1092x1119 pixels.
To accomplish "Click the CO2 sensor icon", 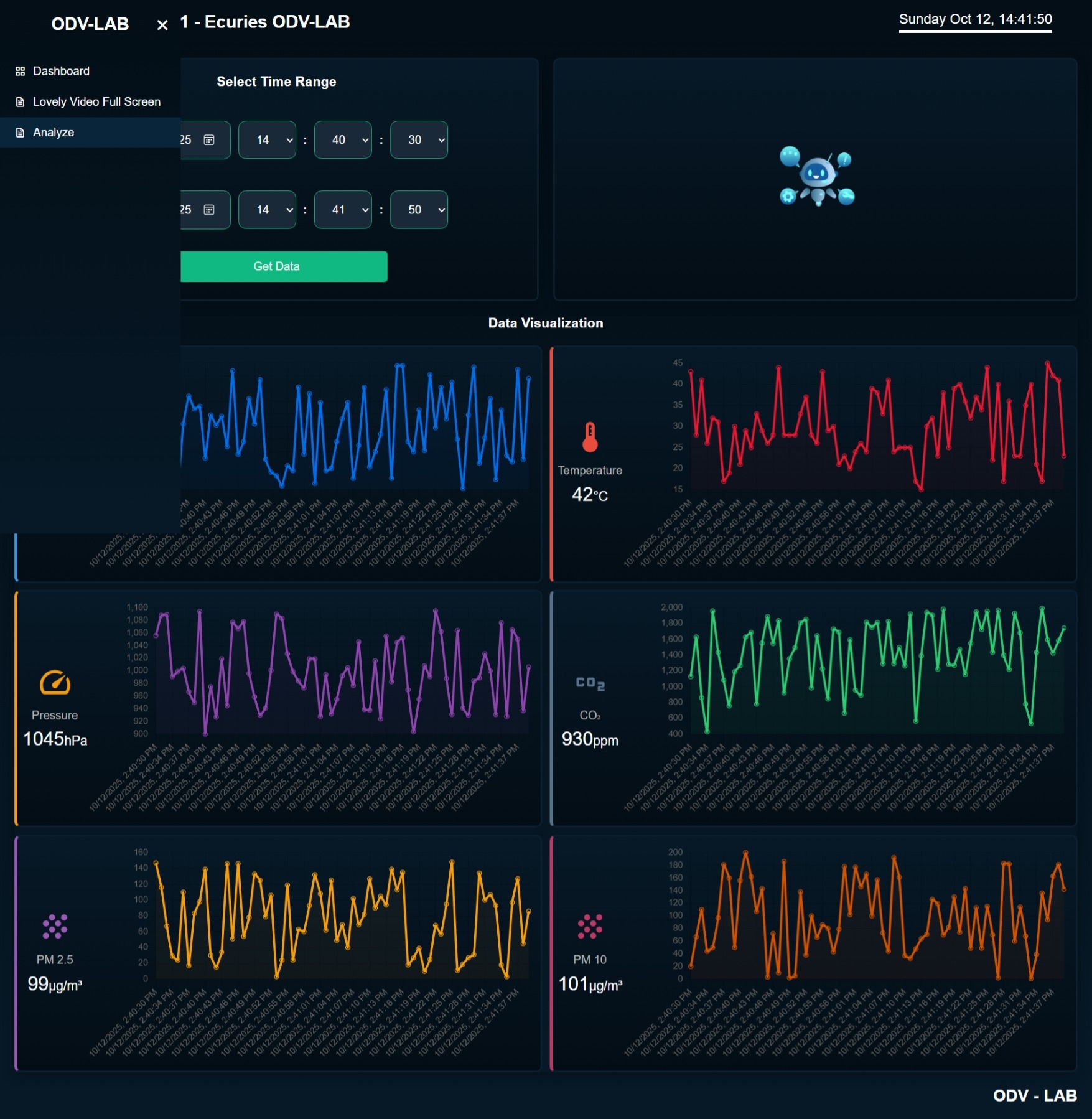I will pos(589,683).
